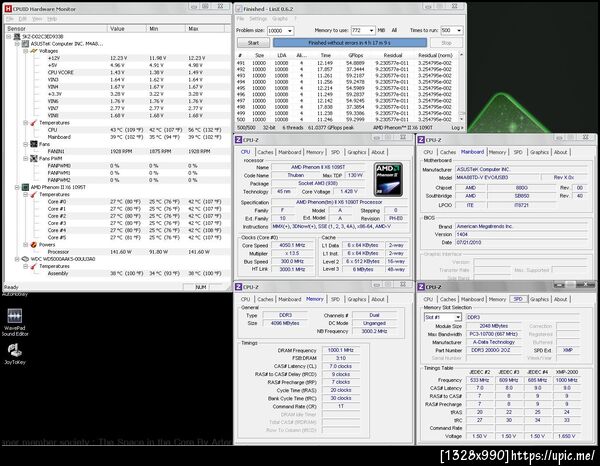Click the LinX title bar icon
The width and height of the screenshot is (600, 466).
tap(239, 8)
